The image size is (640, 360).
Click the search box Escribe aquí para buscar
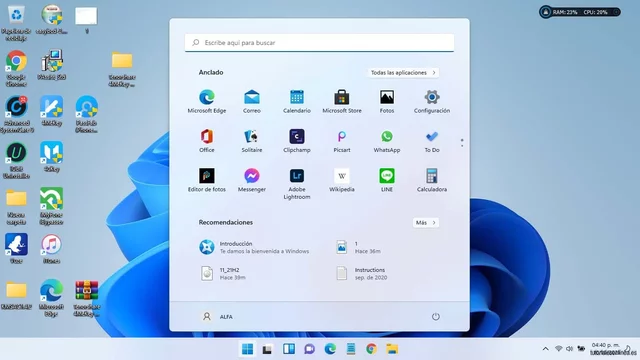point(319,42)
